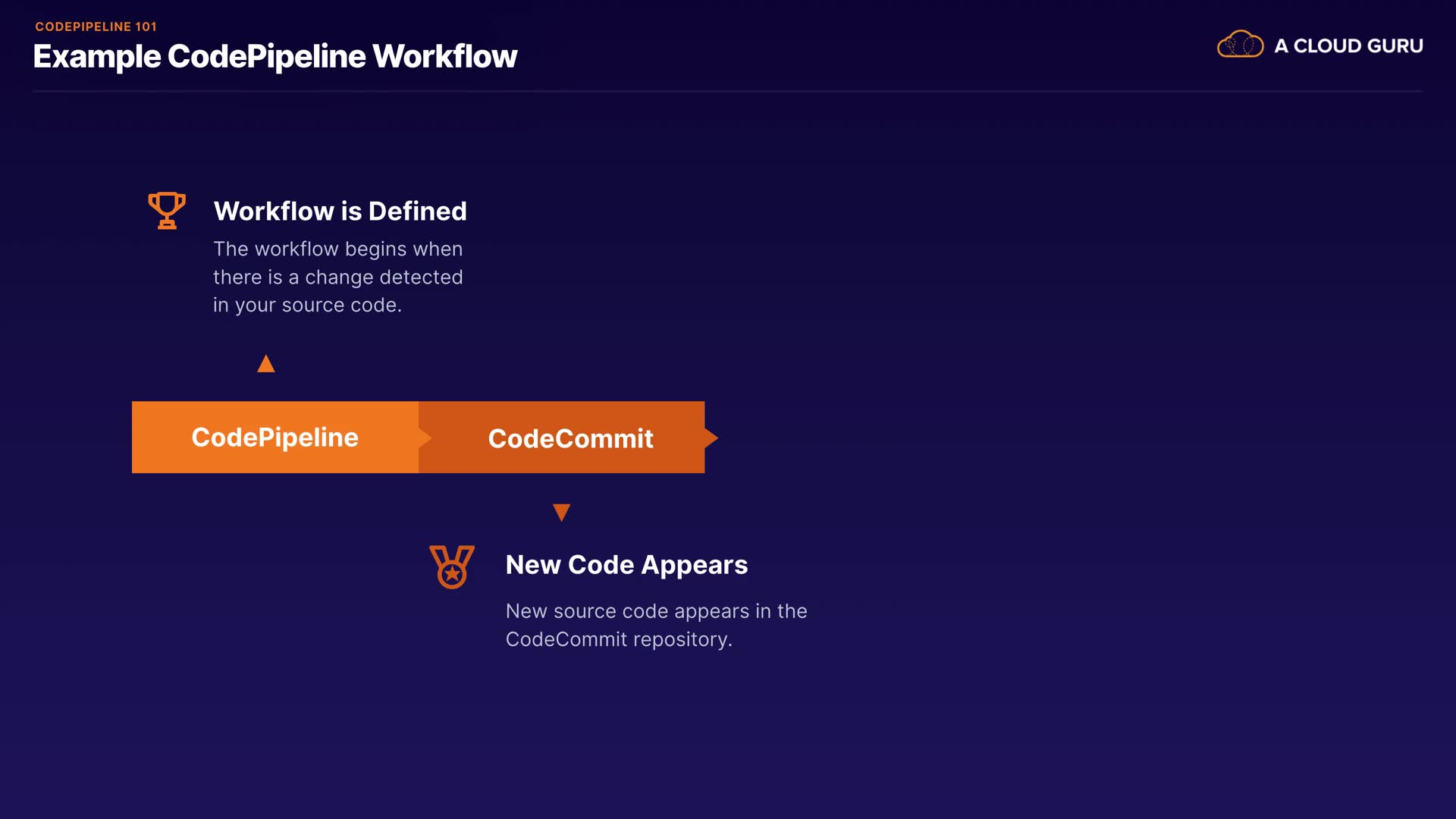Screen dimensions: 1456x819
Task: Click the A Cloud Guru cloud logo
Action: click(1240, 45)
